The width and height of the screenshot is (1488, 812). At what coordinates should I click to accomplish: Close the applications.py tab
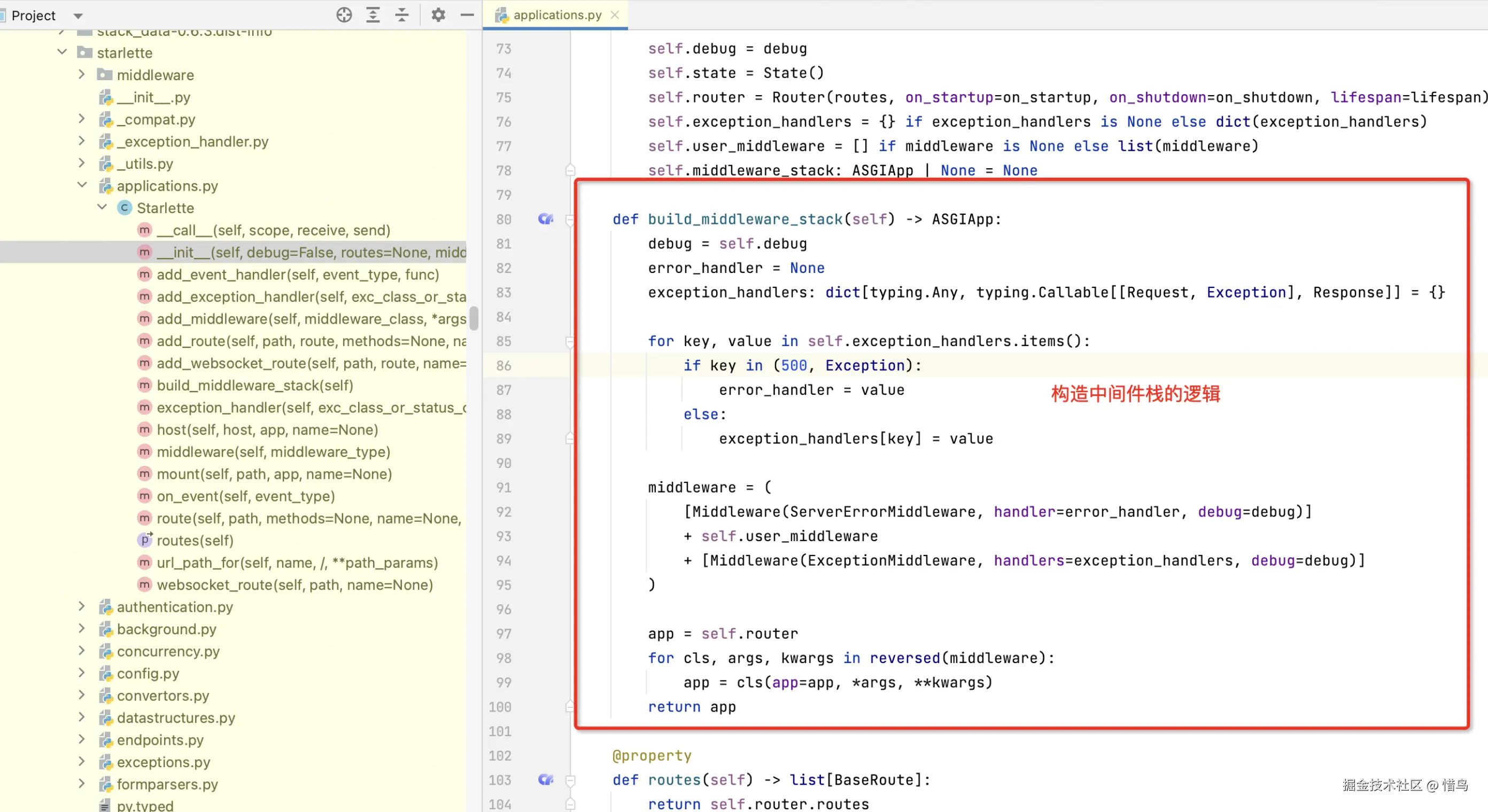(x=615, y=15)
